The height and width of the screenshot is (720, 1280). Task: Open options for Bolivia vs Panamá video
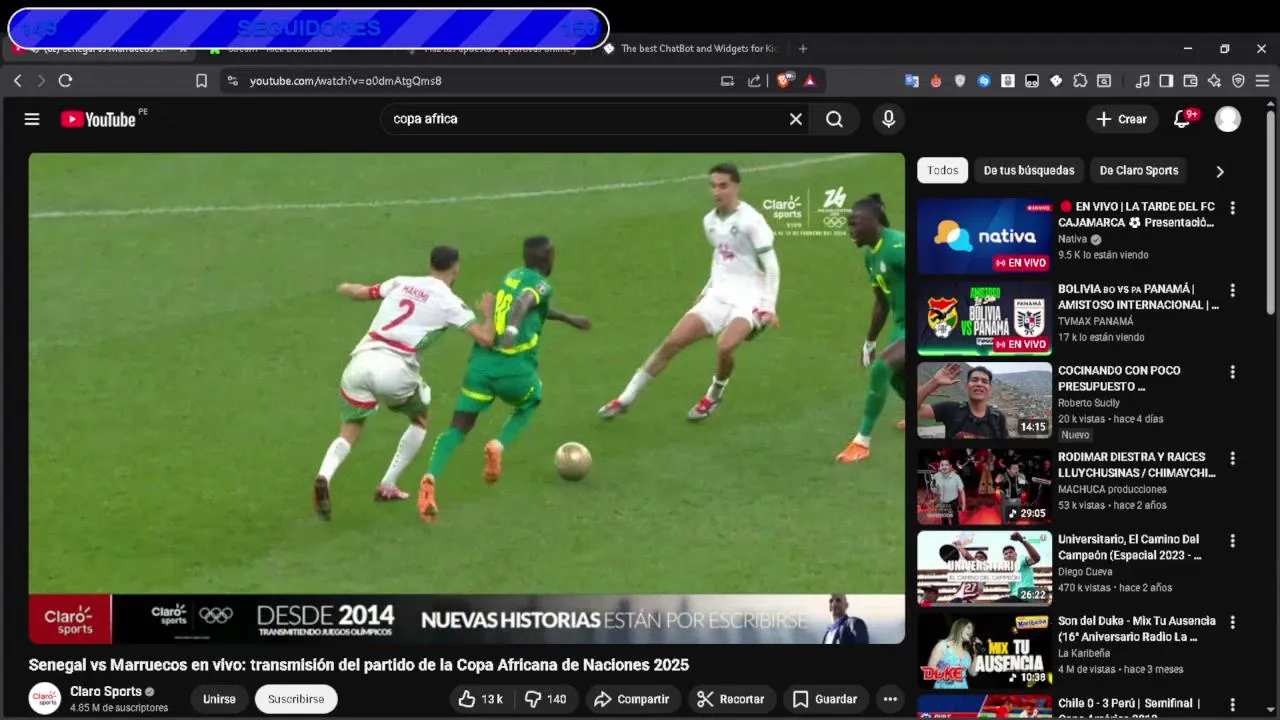click(x=1232, y=290)
